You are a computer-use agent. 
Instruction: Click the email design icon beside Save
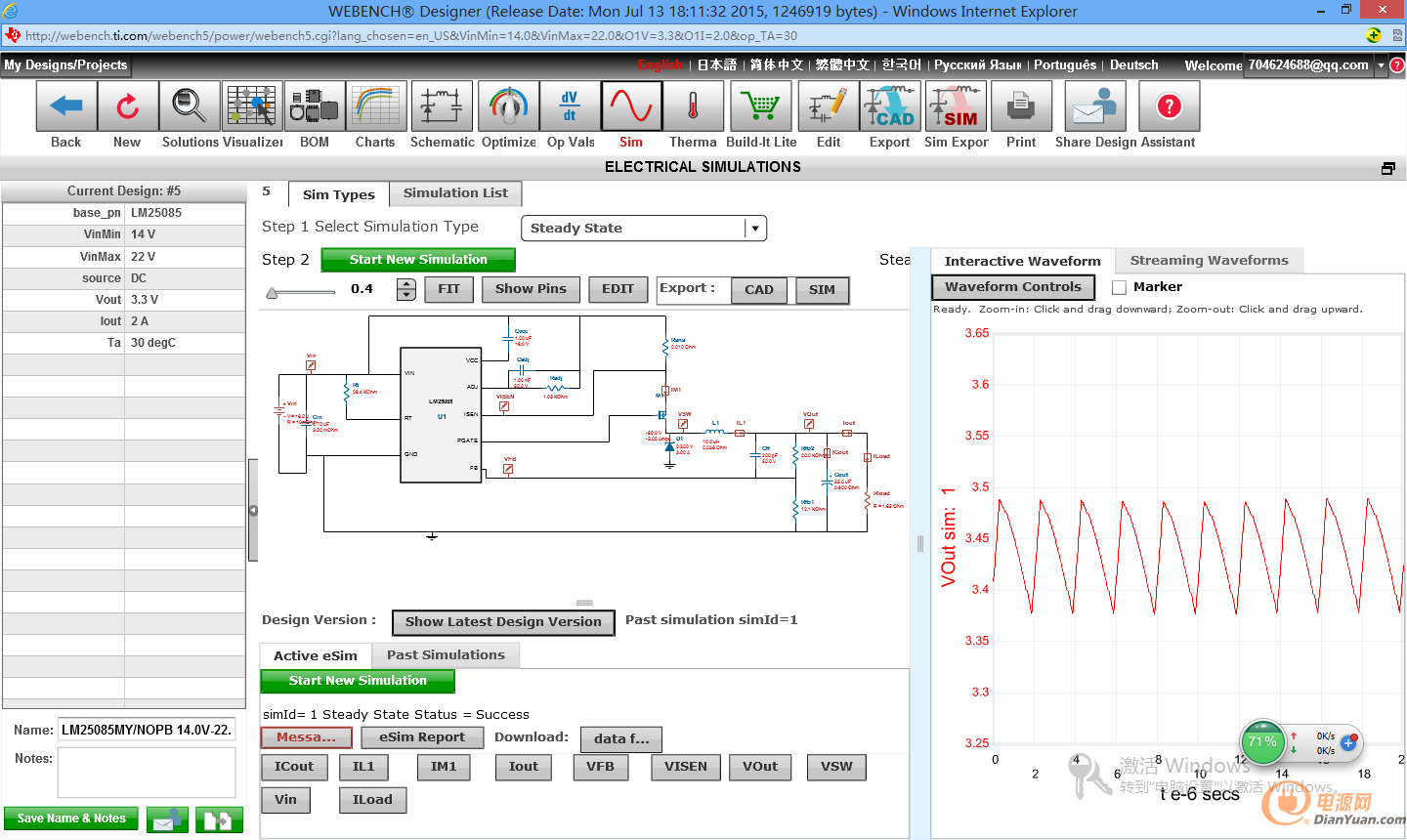(x=168, y=819)
